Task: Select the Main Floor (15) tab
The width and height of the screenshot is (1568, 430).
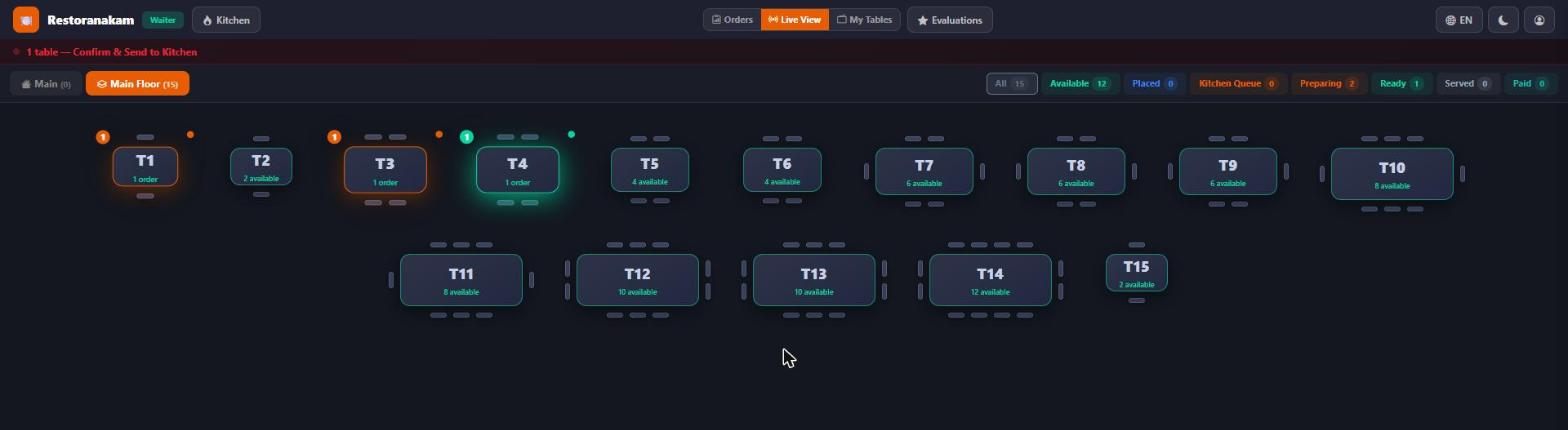Action: 137,84
